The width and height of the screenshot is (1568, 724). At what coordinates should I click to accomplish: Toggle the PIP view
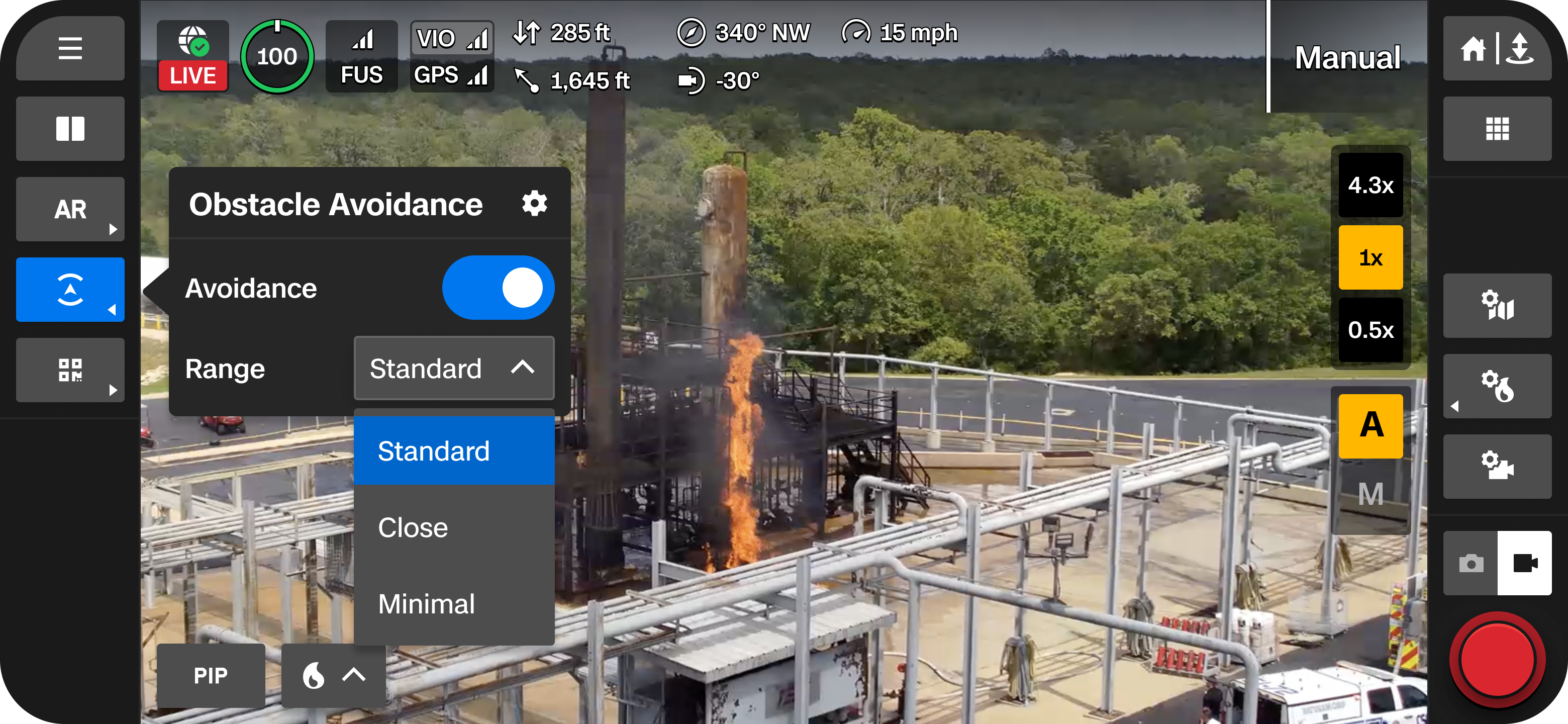click(x=211, y=675)
